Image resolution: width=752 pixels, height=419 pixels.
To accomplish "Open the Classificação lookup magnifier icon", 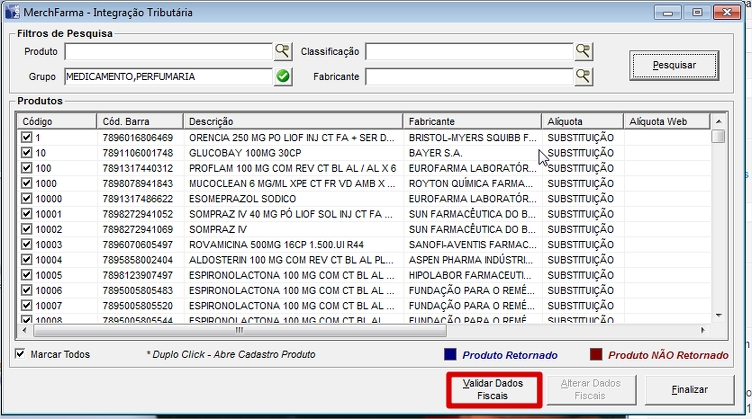I will [x=583, y=51].
